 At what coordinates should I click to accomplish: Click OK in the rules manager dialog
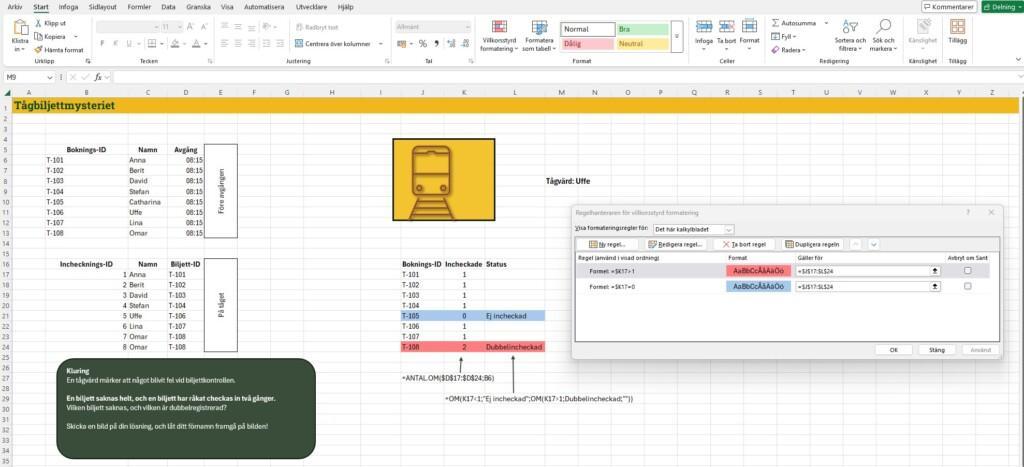point(894,350)
